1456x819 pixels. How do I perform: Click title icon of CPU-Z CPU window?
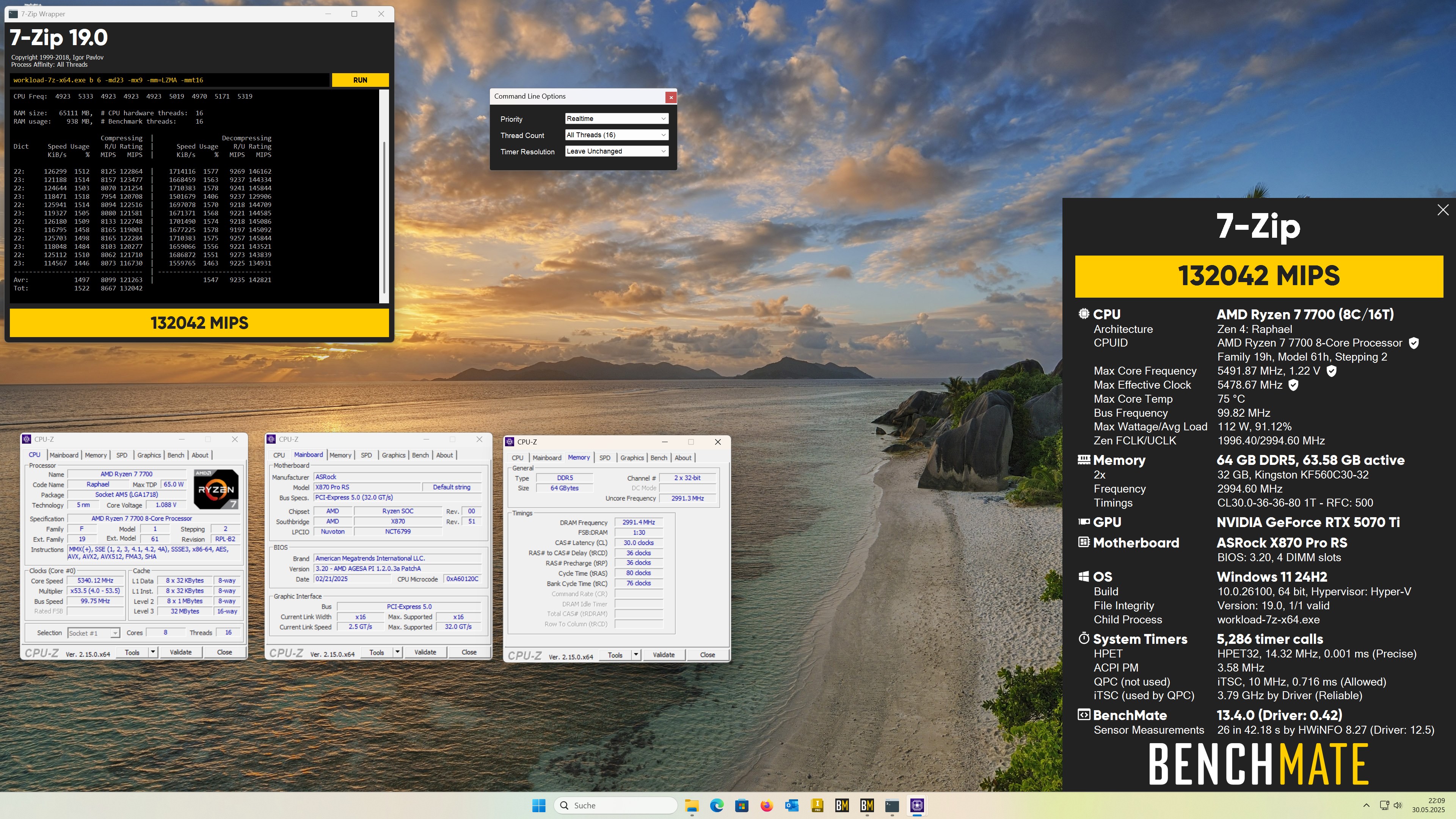[x=27, y=439]
